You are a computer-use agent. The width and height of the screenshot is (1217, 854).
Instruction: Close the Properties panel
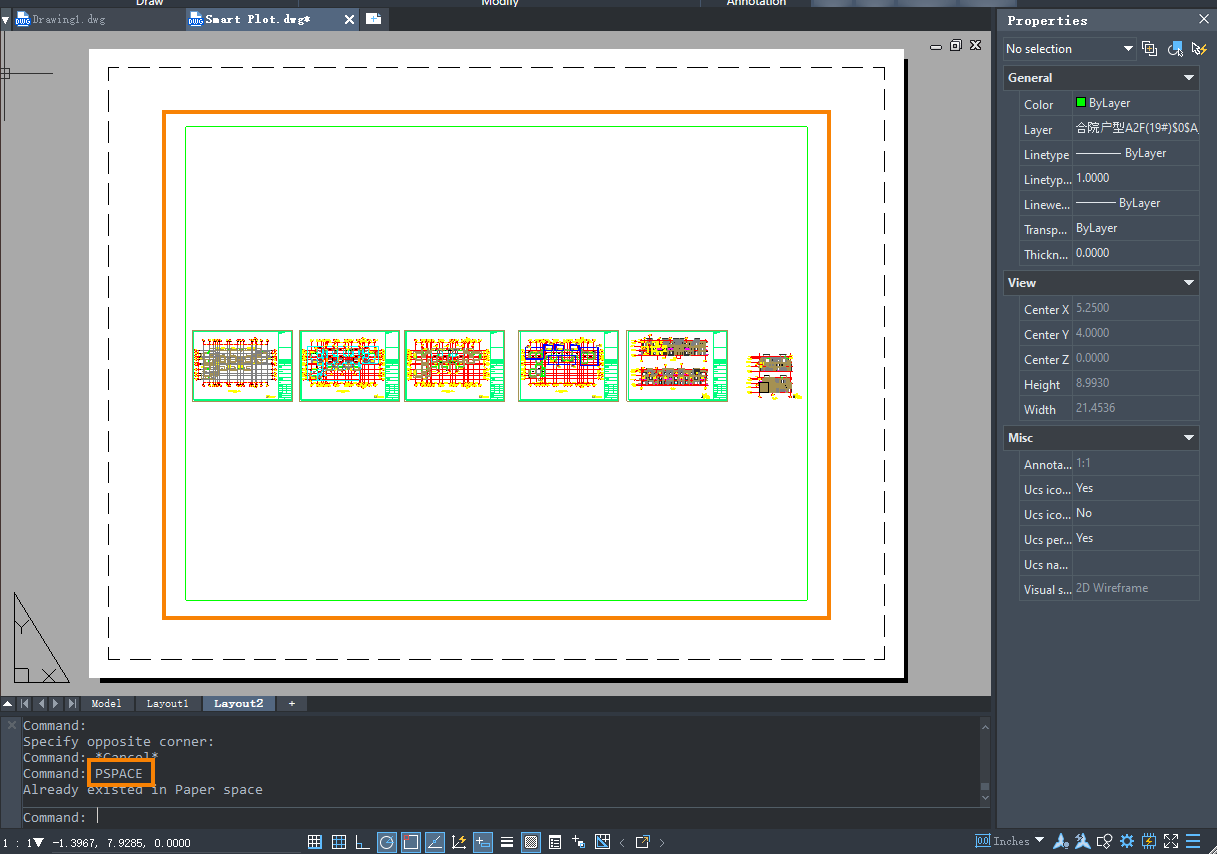[x=1204, y=19]
